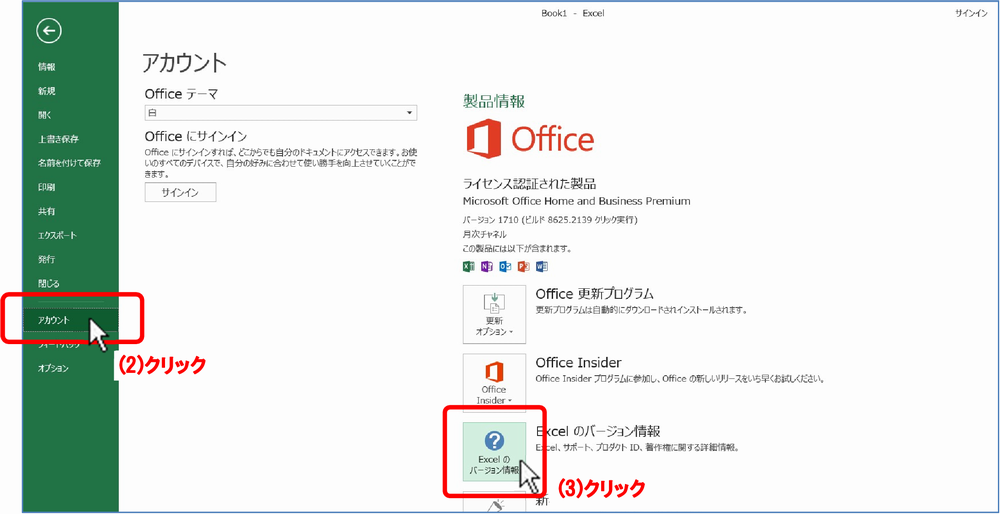Open オプション in the sidebar
This screenshot has width=1000, height=514.
point(53,369)
